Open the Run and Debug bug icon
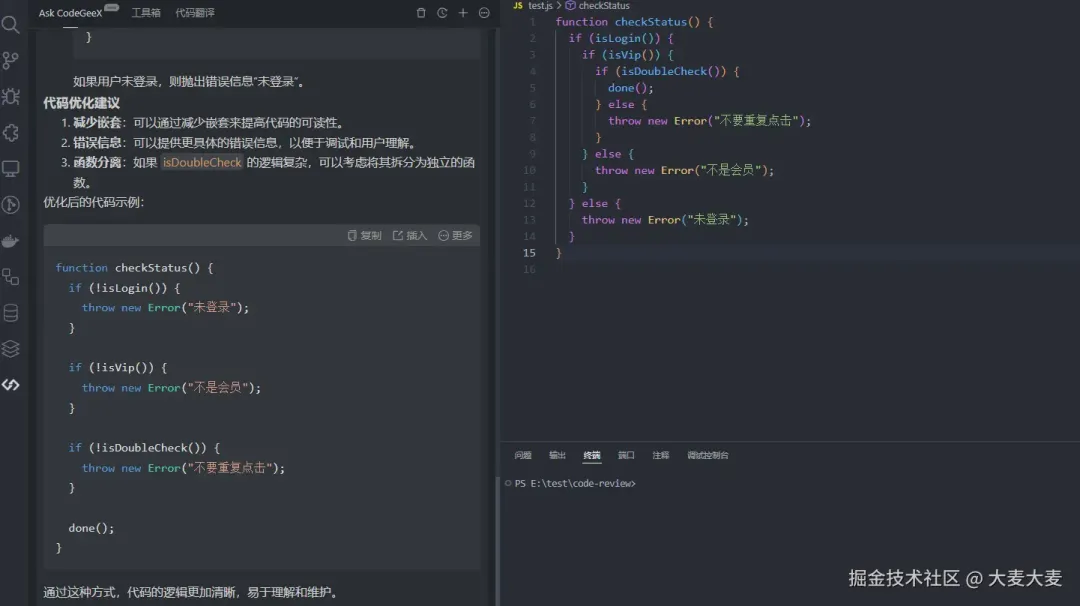Viewport: 1080px width, 606px height. (x=12, y=97)
